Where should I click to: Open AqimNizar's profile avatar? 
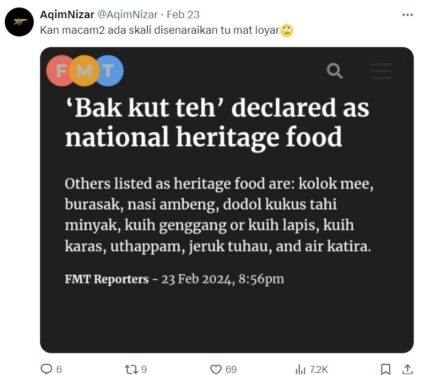(x=19, y=22)
